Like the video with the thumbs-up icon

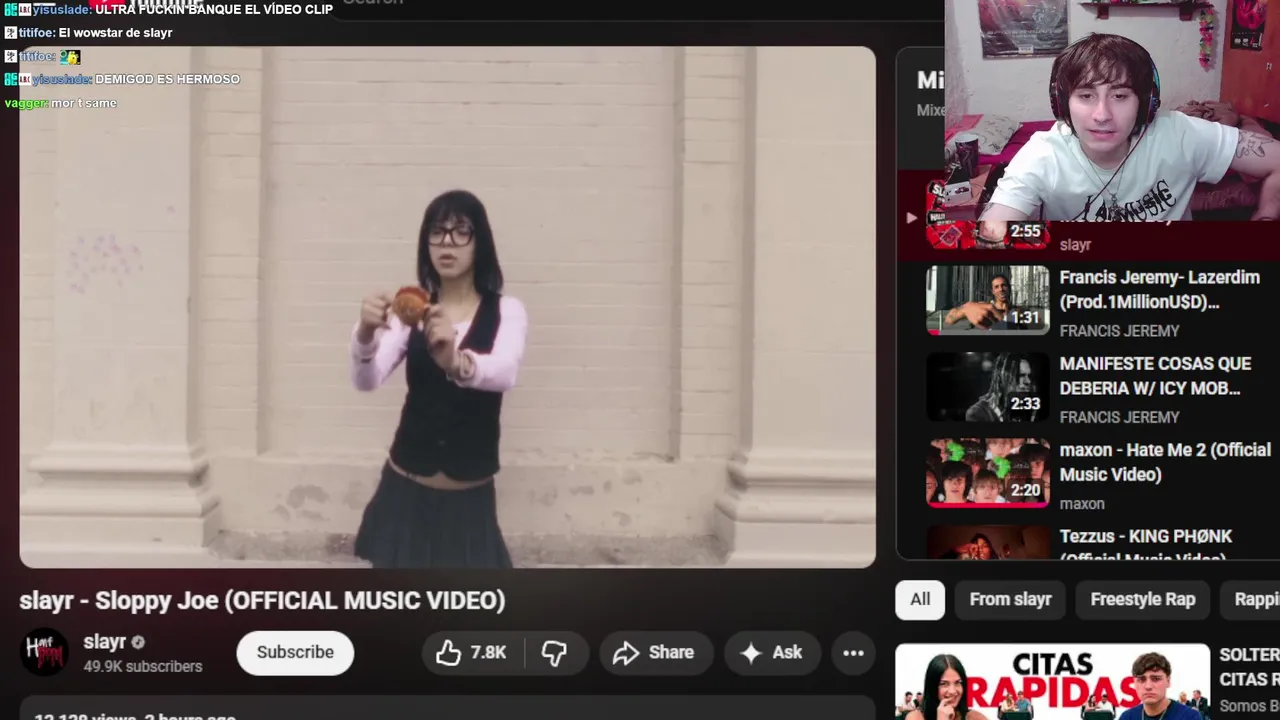[x=448, y=653]
